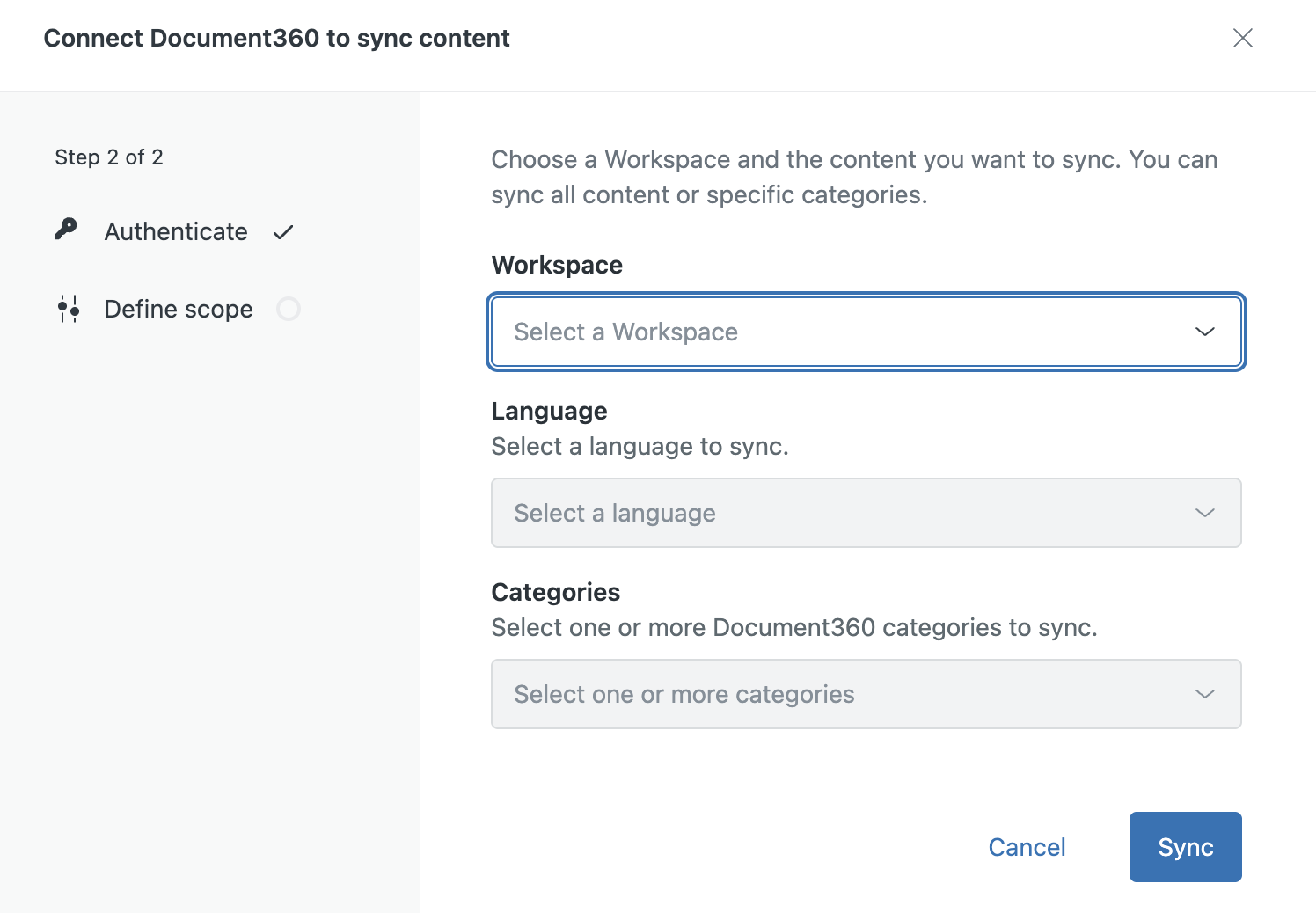Click the Cancel link
The height and width of the screenshot is (913, 1316).
1027,847
